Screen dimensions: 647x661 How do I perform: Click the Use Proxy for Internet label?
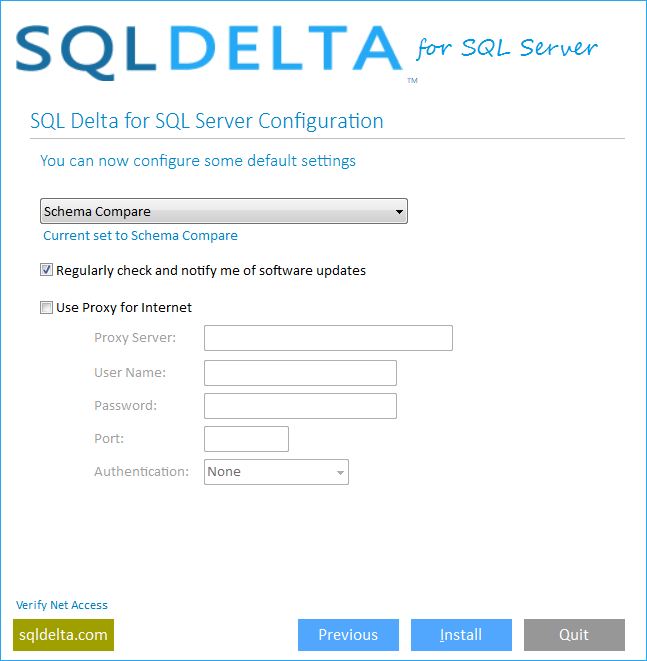click(x=124, y=308)
